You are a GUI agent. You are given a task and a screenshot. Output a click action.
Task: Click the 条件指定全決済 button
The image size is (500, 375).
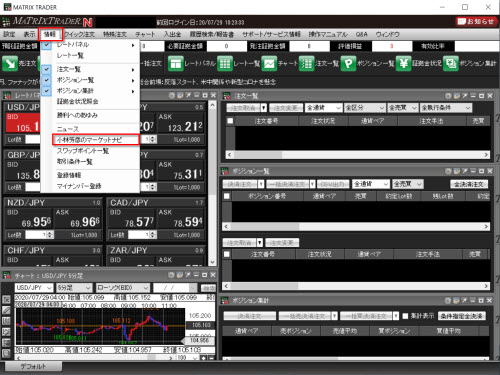click(462, 316)
